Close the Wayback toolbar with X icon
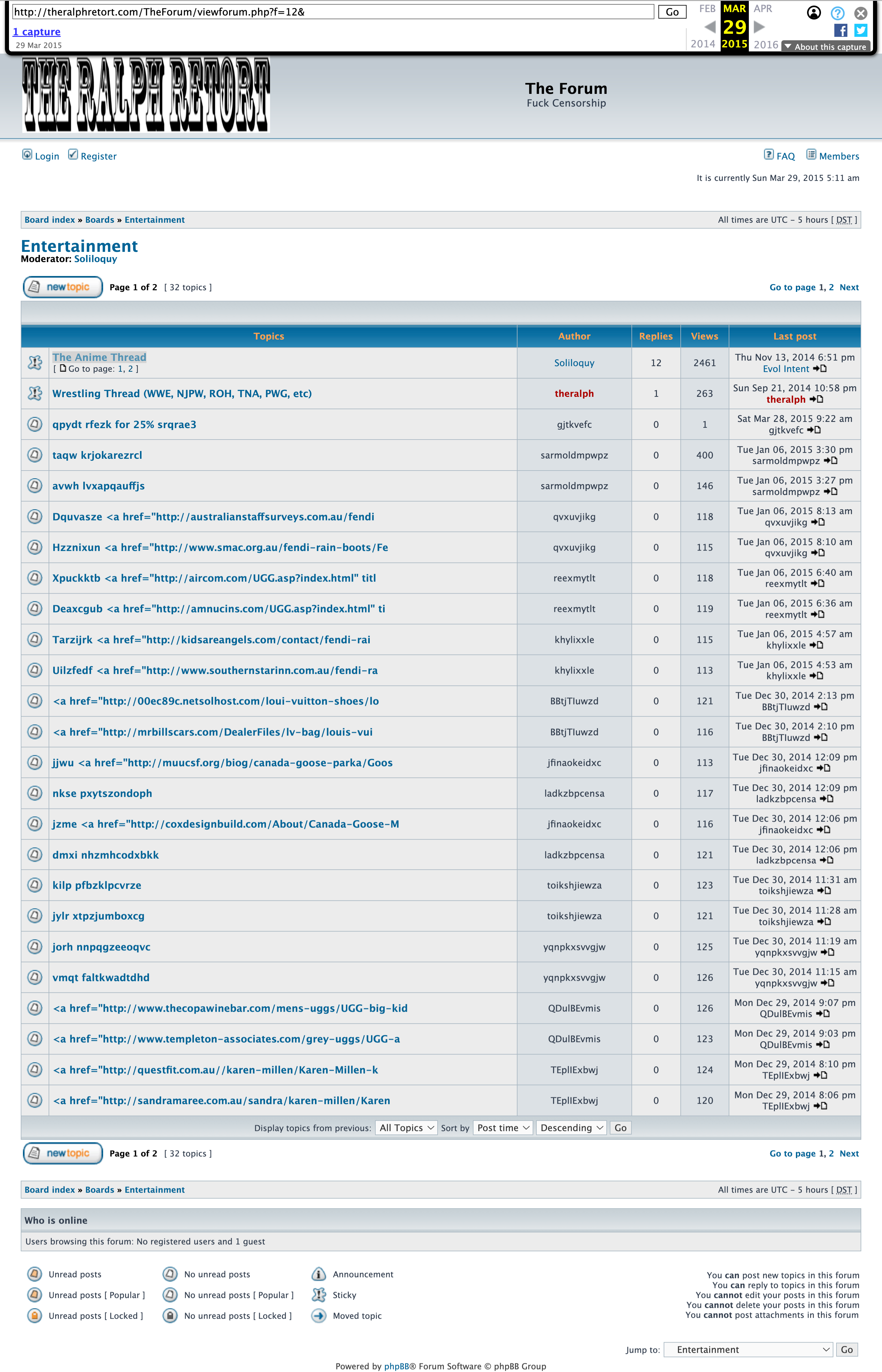882x1372 pixels. 860,13
